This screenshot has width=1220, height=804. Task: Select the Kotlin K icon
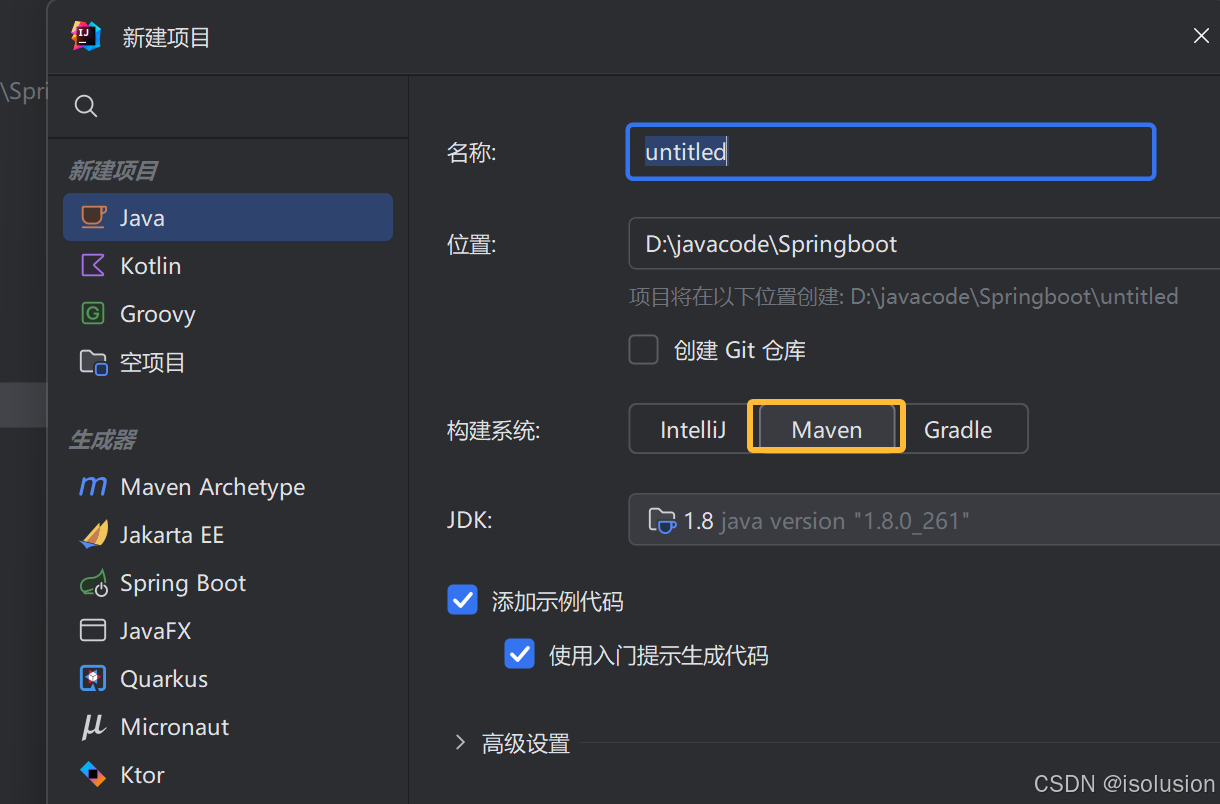[x=93, y=265]
